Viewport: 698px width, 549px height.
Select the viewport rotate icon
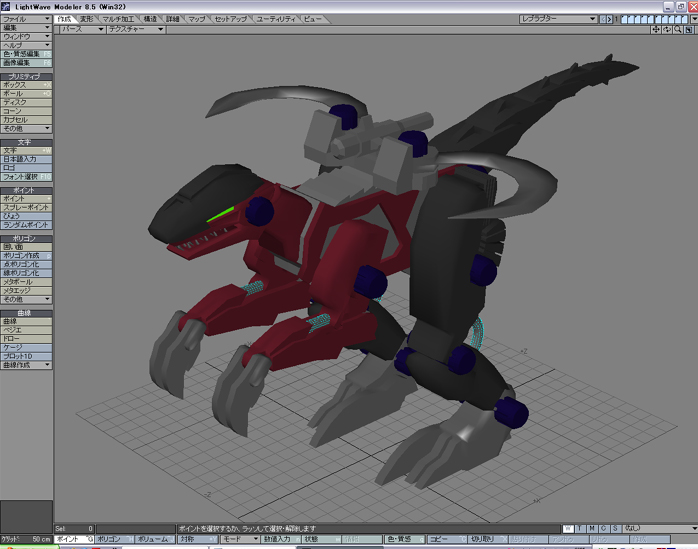pyautogui.click(x=667, y=29)
